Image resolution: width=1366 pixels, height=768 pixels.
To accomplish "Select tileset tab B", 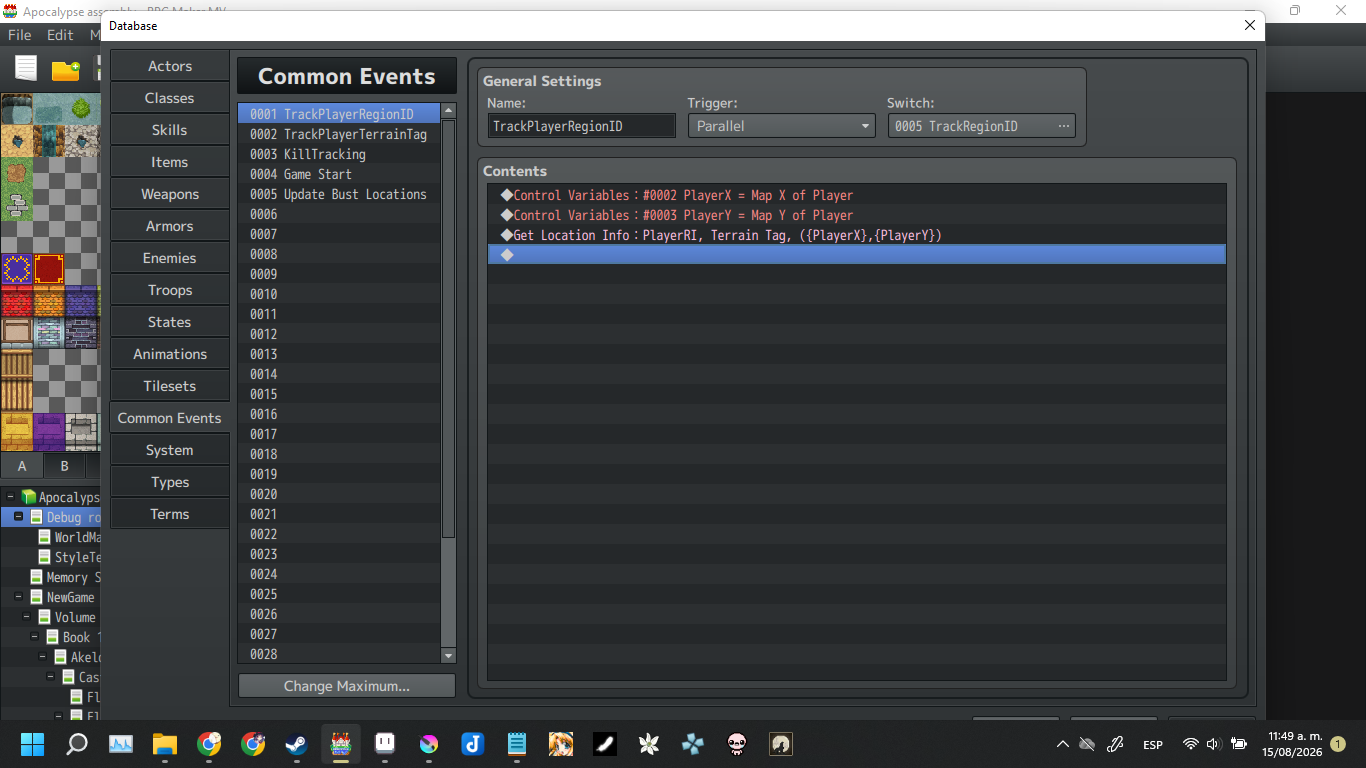I will [64, 466].
